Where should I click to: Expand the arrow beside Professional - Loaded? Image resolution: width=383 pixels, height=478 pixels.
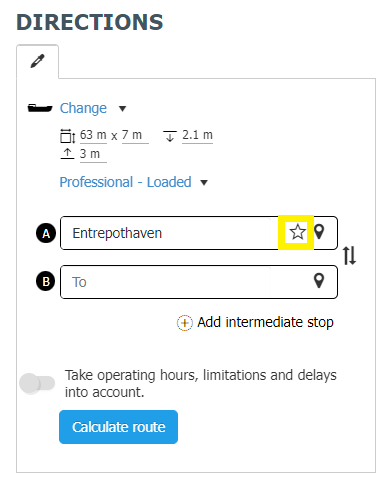pos(204,183)
